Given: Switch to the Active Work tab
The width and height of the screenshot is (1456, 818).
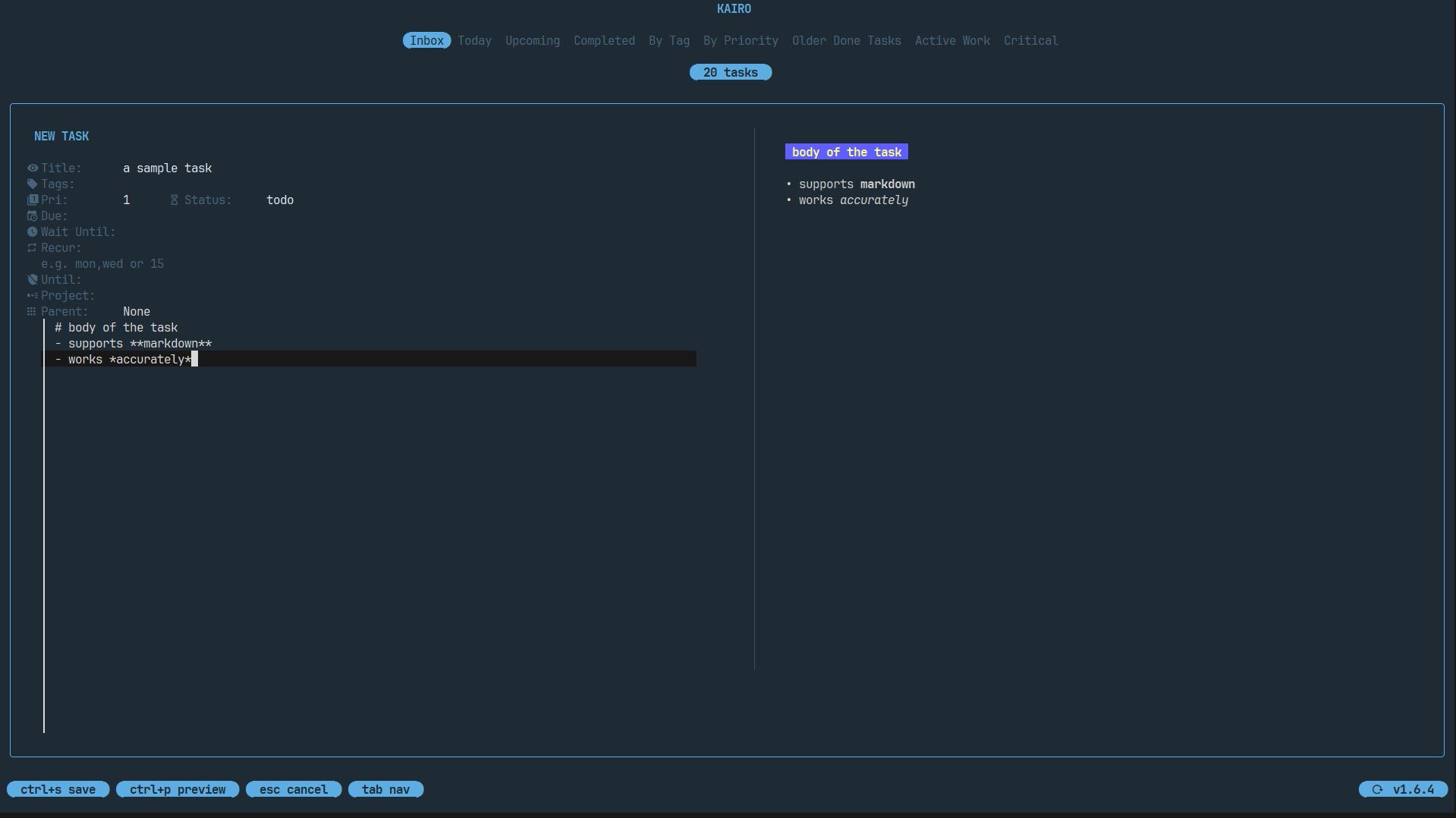Looking at the screenshot, I should pos(953,41).
